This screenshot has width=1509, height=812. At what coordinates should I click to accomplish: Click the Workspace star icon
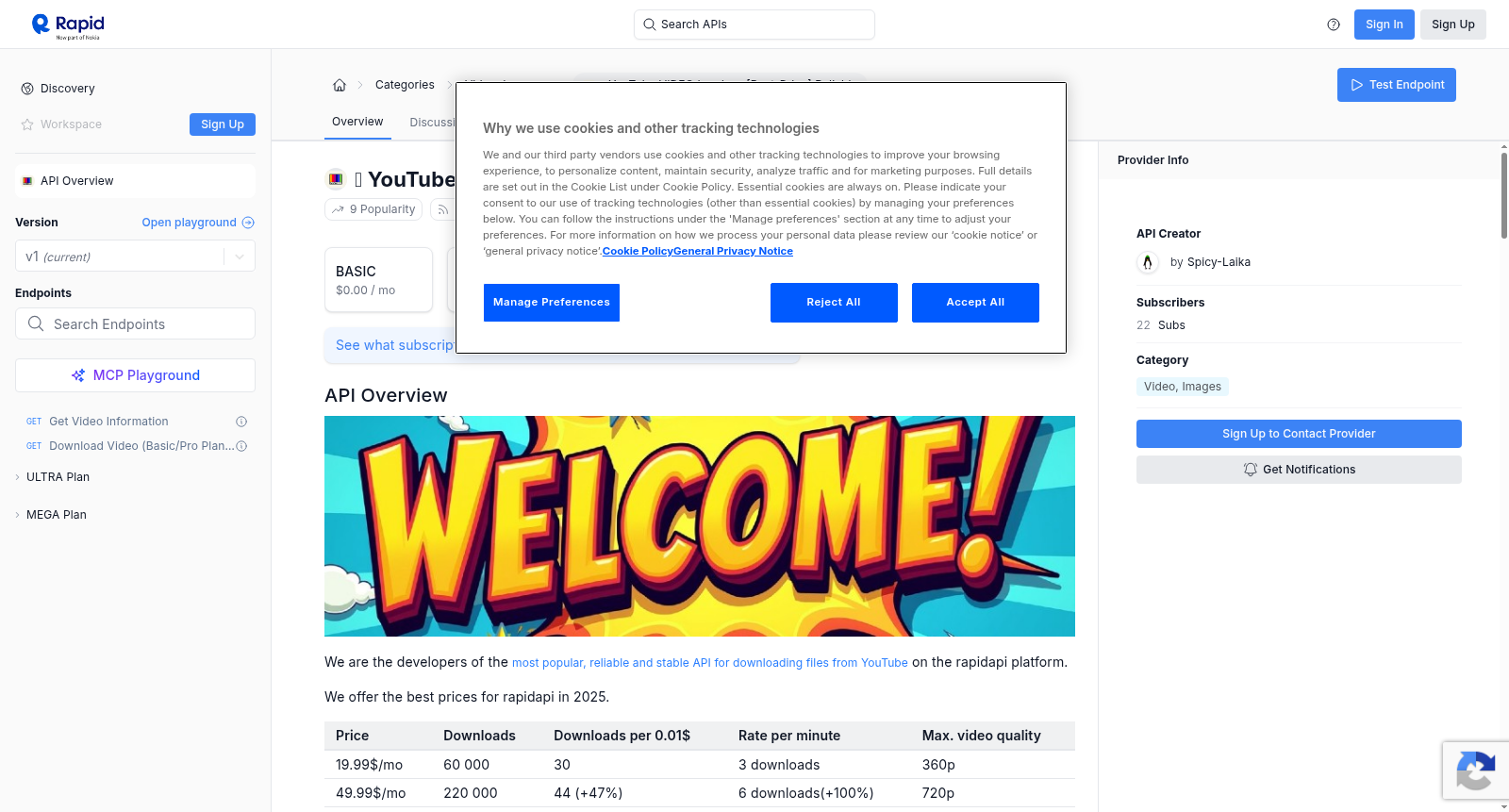27,124
